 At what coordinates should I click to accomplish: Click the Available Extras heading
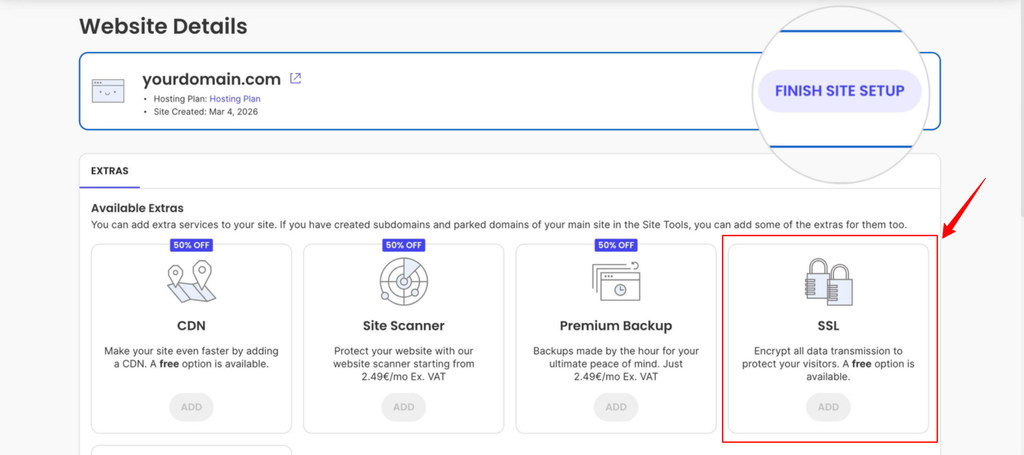click(137, 209)
